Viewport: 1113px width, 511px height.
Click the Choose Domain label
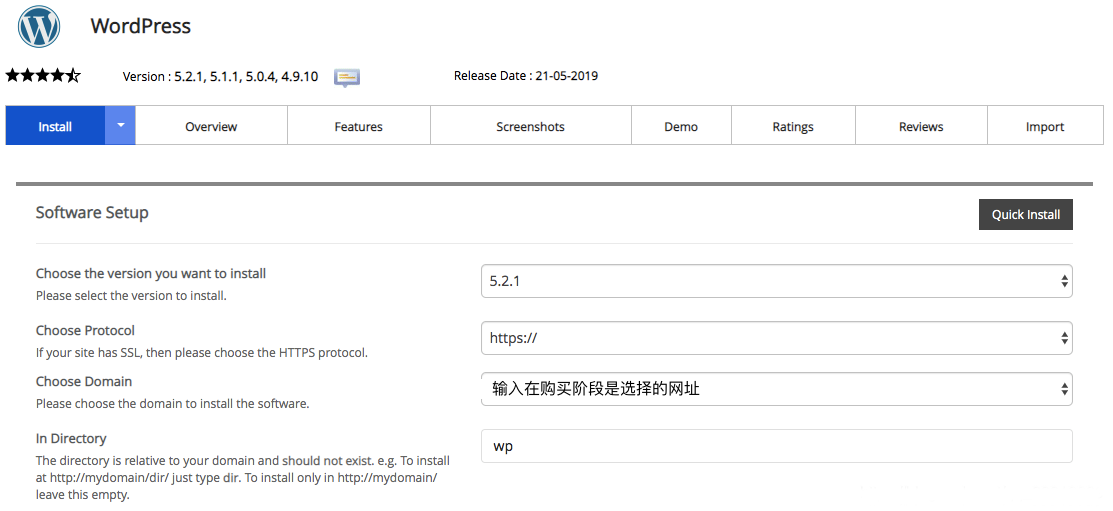(84, 381)
